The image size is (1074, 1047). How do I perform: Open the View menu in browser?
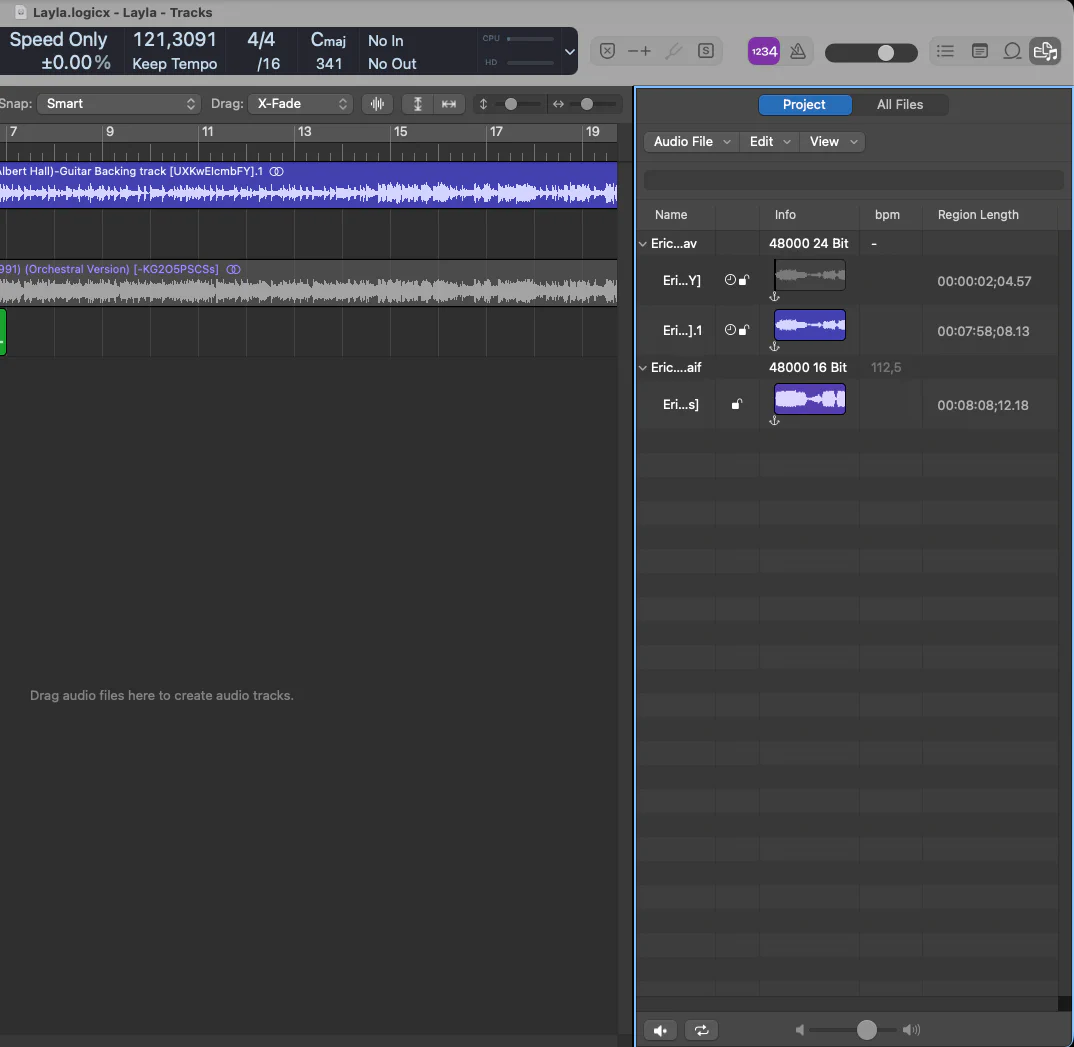click(x=833, y=142)
